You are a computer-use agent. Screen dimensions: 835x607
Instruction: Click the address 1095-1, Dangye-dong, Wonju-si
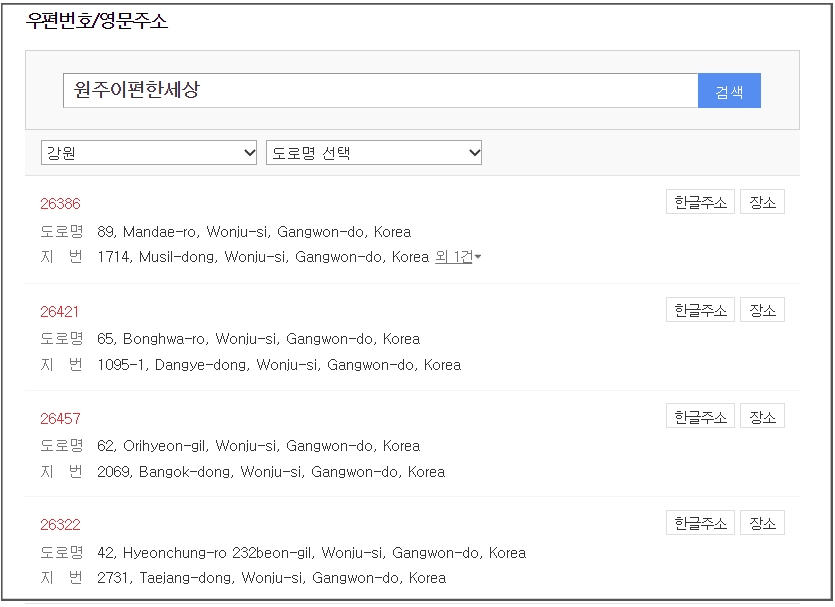[279, 365]
